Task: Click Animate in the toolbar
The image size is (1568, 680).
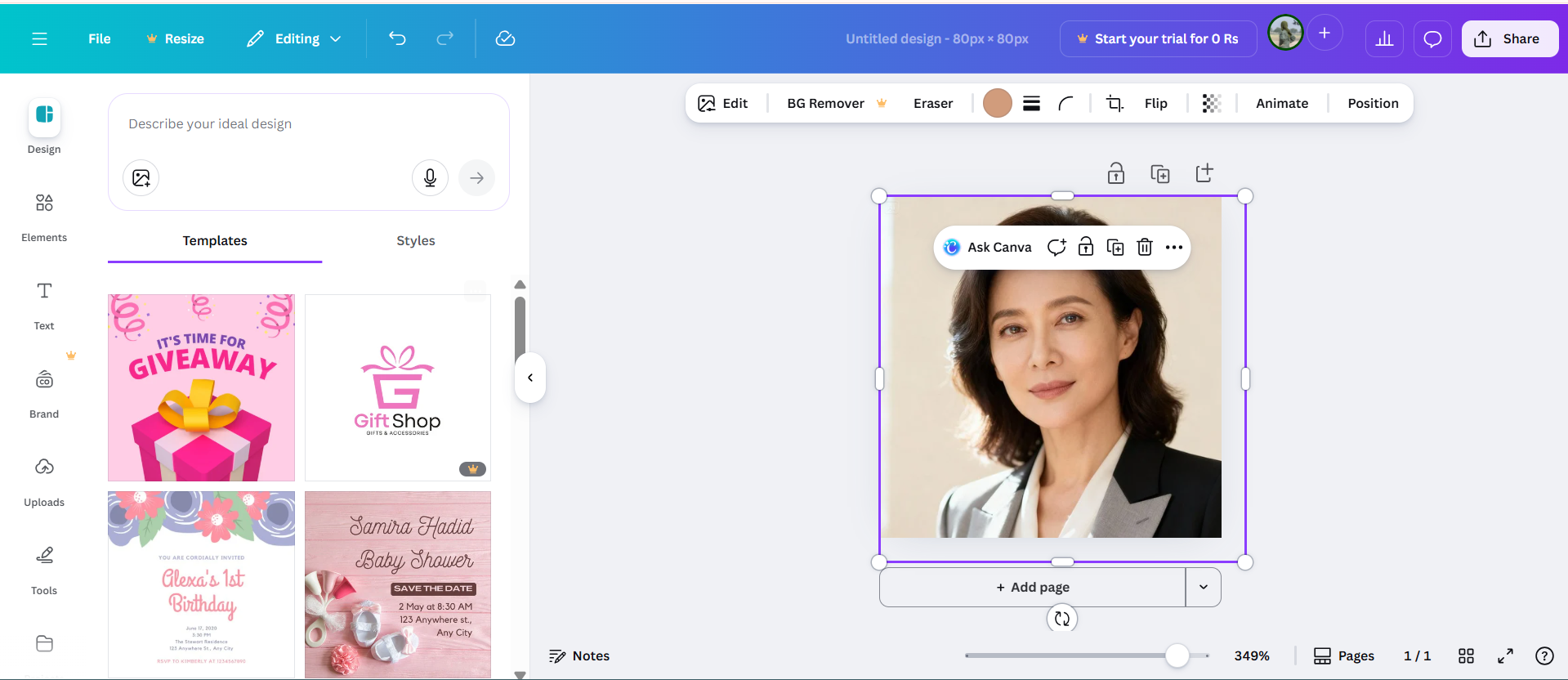Action: [1282, 103]
